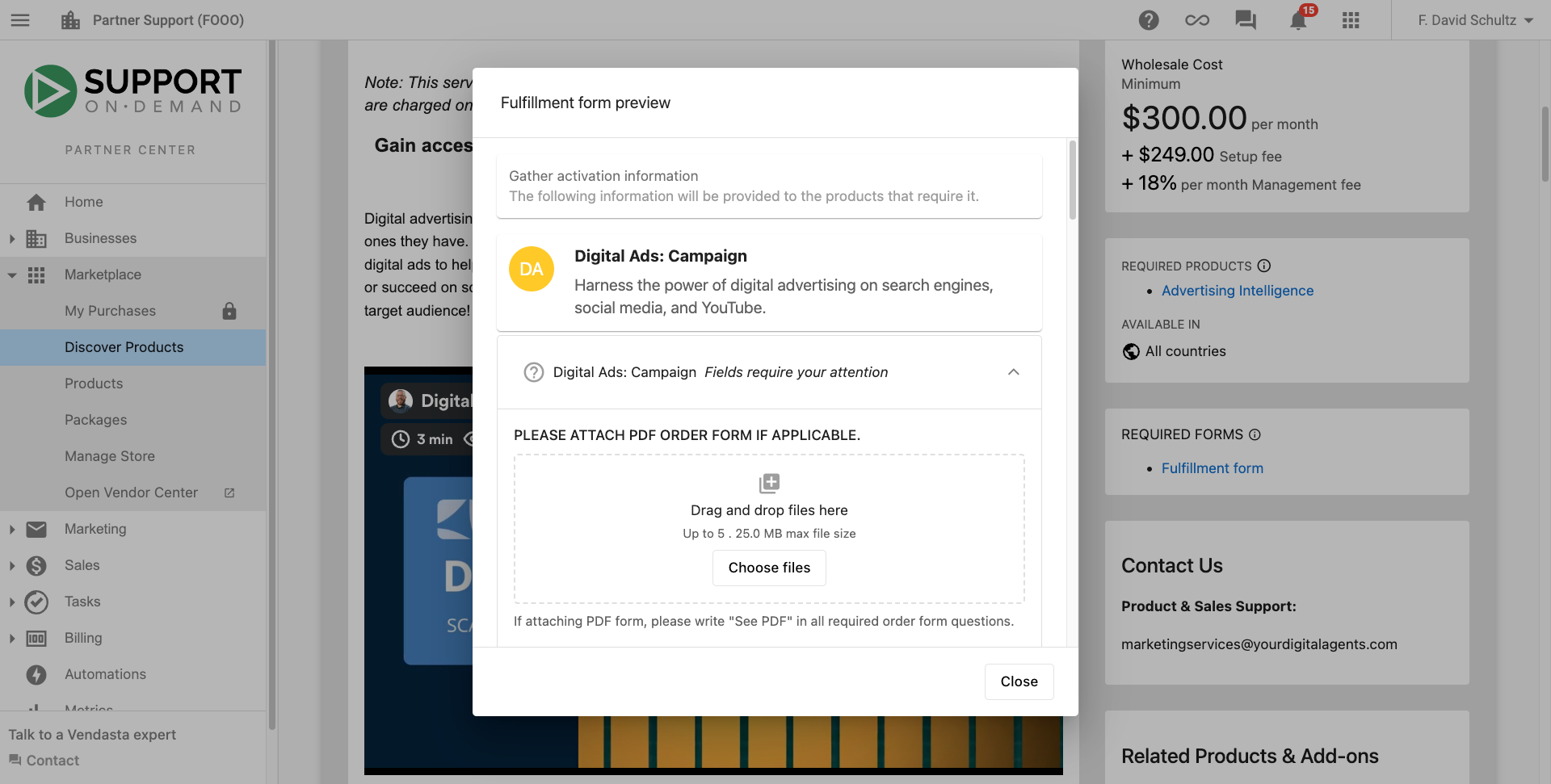Click the Required Forms info icon

coord(1255,434)
